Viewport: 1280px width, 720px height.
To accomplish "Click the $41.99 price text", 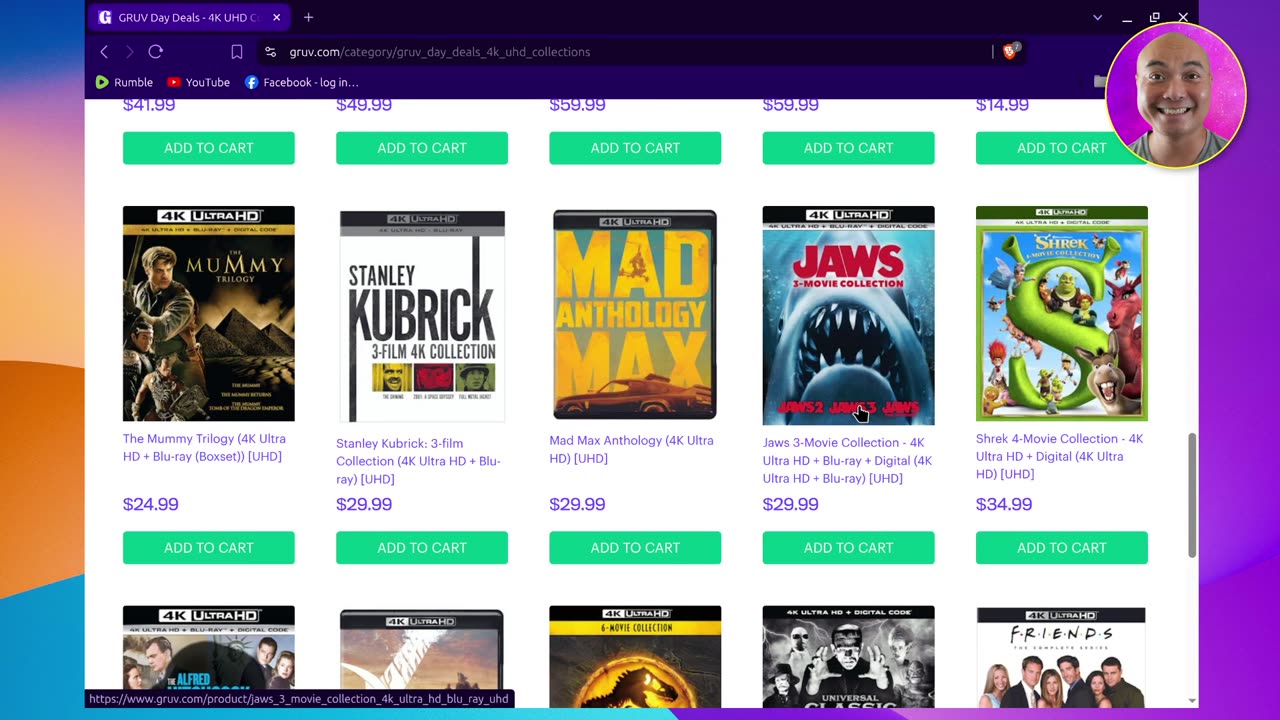I will pos(149,105).
